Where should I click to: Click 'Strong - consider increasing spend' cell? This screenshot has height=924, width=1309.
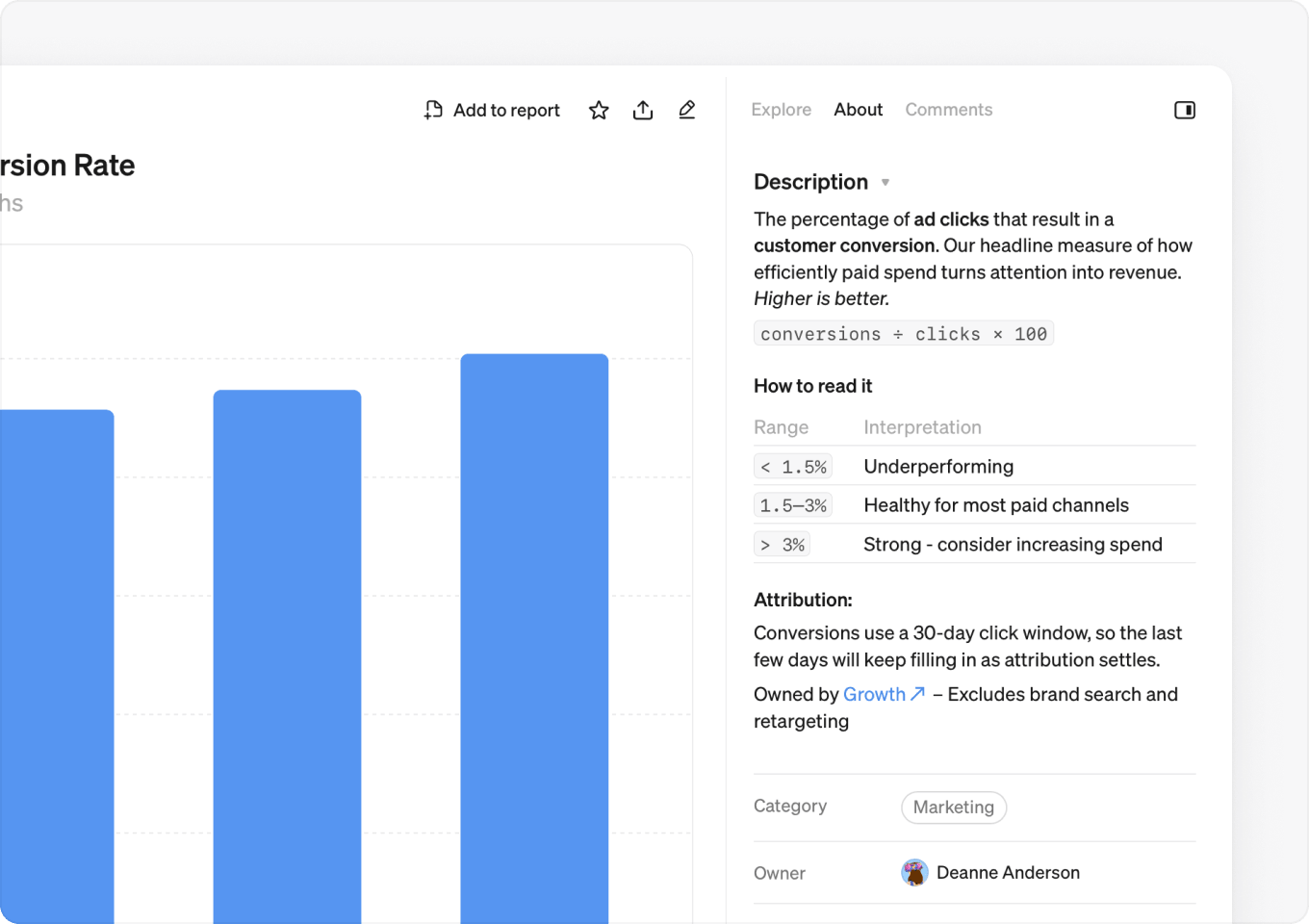(x=1014, y=545)
